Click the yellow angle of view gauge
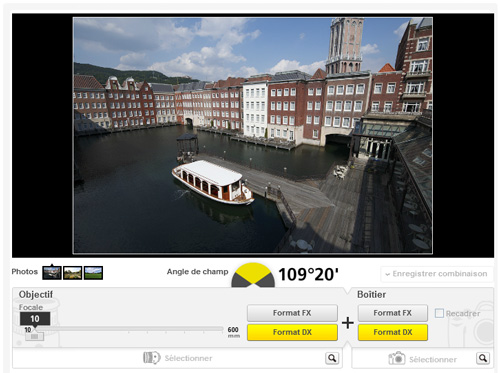 point(253,275)
